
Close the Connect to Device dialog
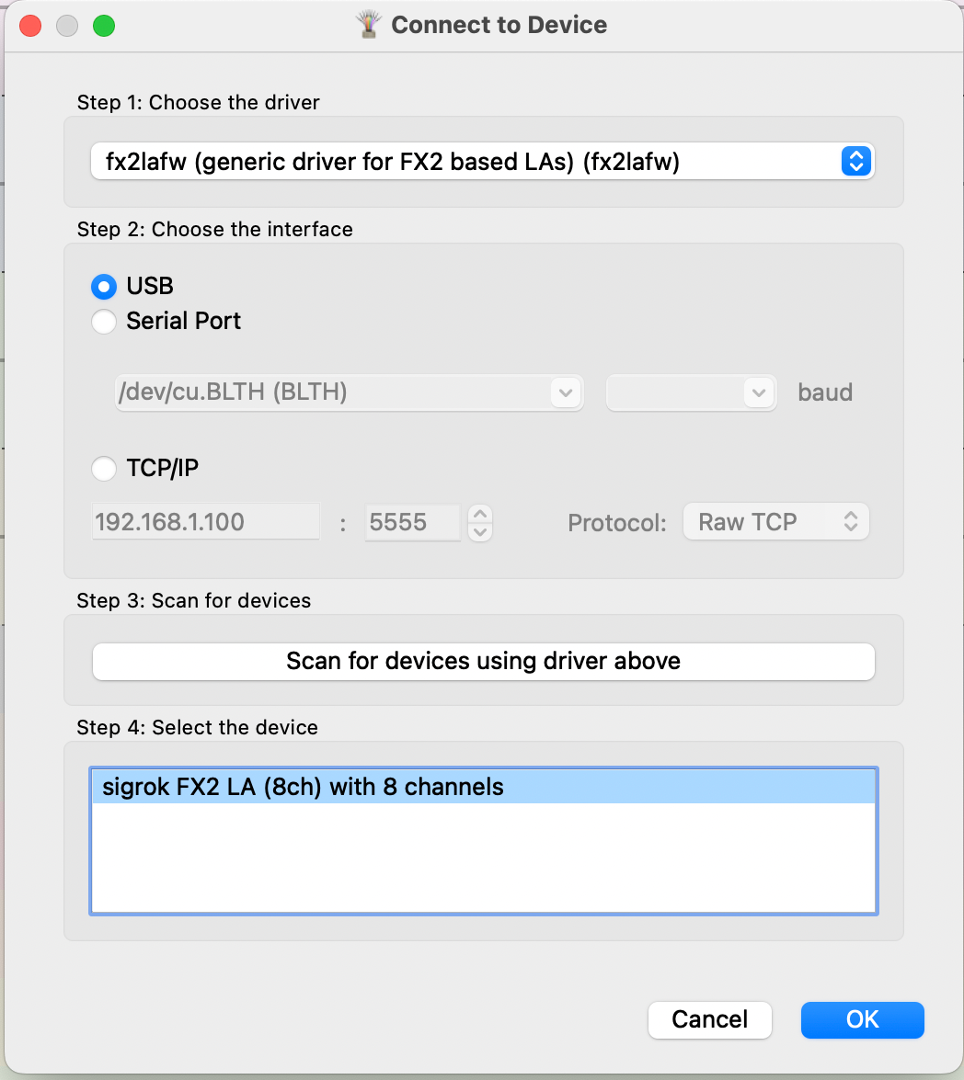[x=31, y=26]
